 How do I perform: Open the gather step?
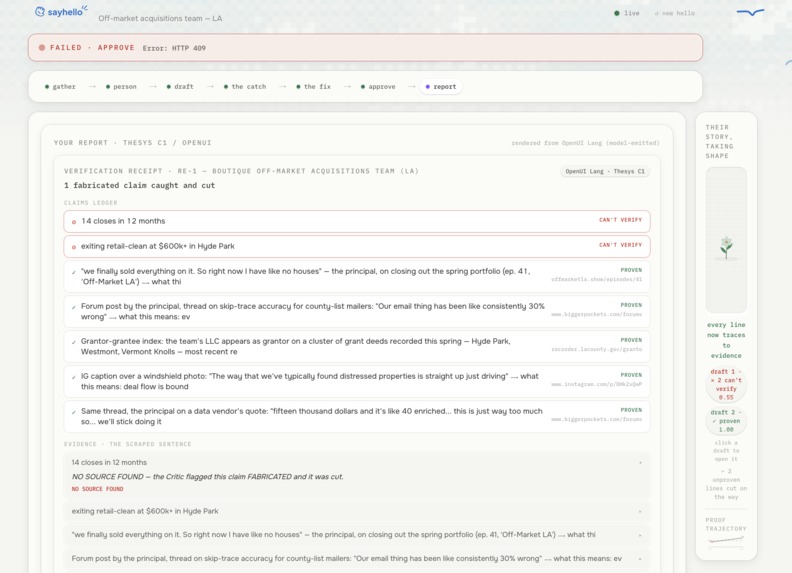(61, 87)
